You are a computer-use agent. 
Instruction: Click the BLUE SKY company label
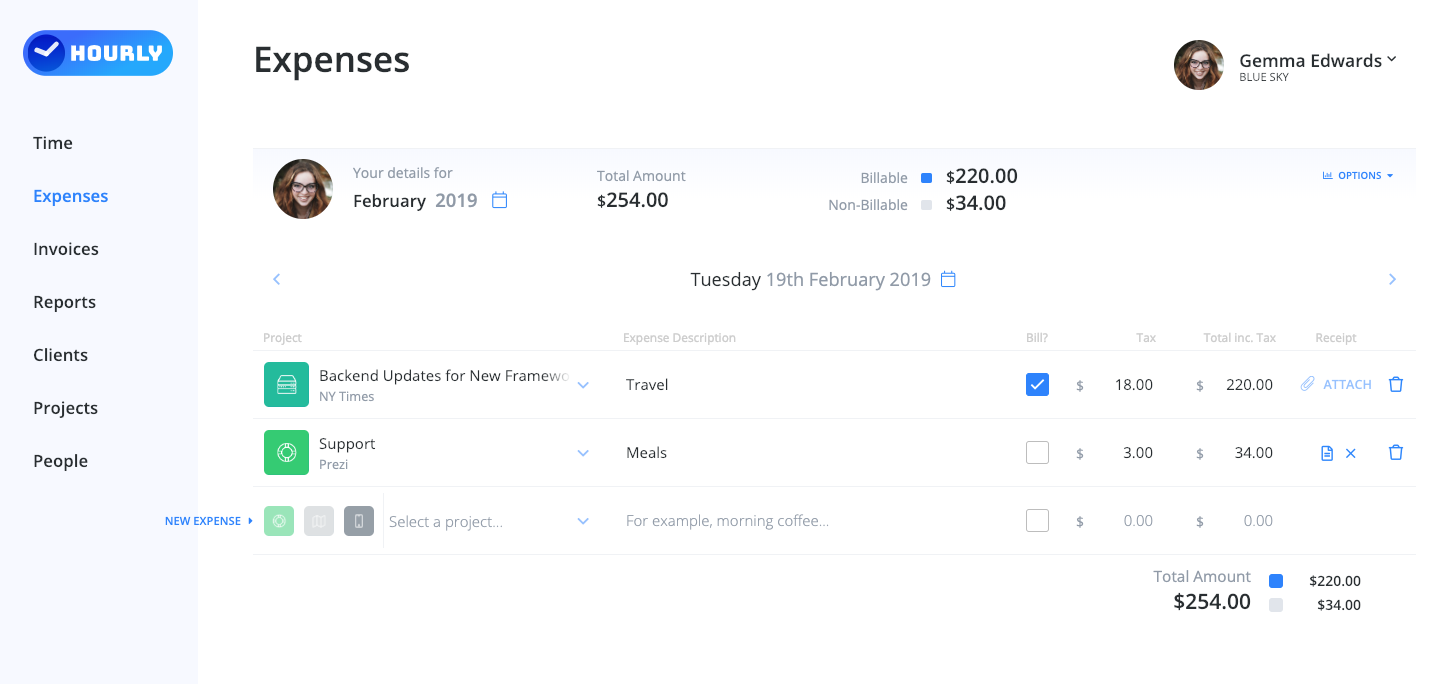tap(1264, 77)
